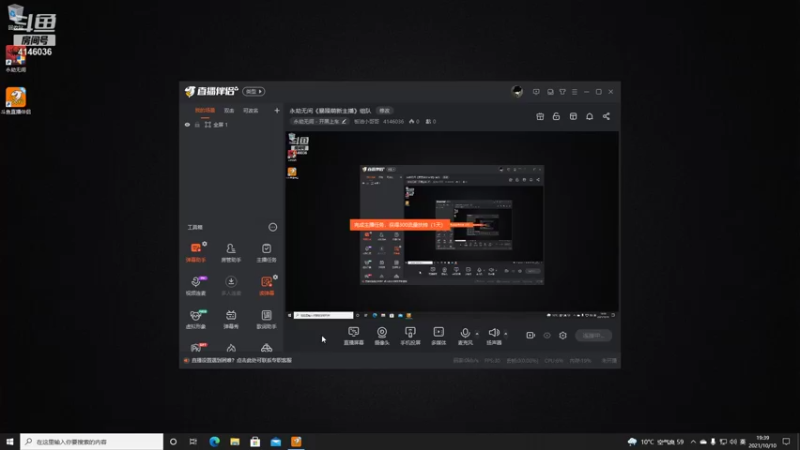Click the room number 4146036
800x450 pixels.
393,121
